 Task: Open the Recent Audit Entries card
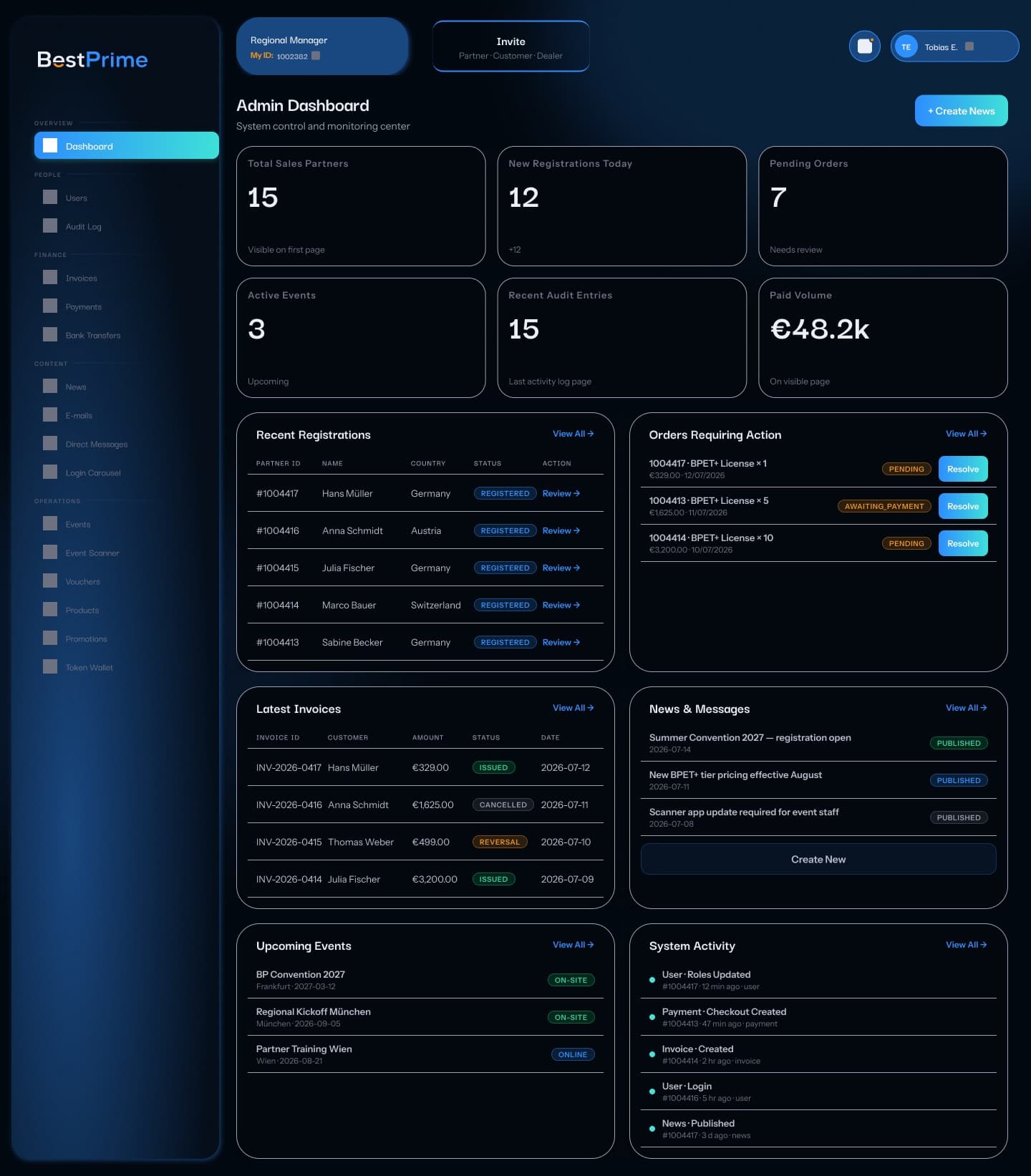pyautogui.click(x=621, y=338)
